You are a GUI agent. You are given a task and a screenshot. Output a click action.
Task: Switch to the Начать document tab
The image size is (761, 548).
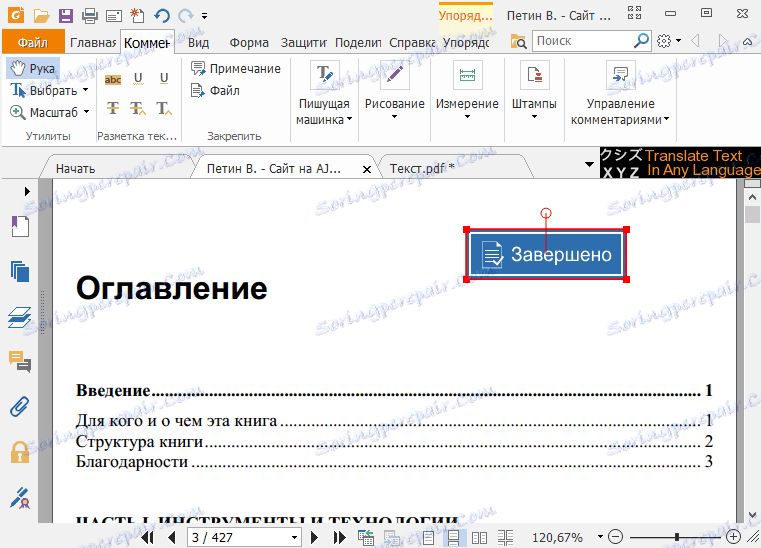pos(76,168)
